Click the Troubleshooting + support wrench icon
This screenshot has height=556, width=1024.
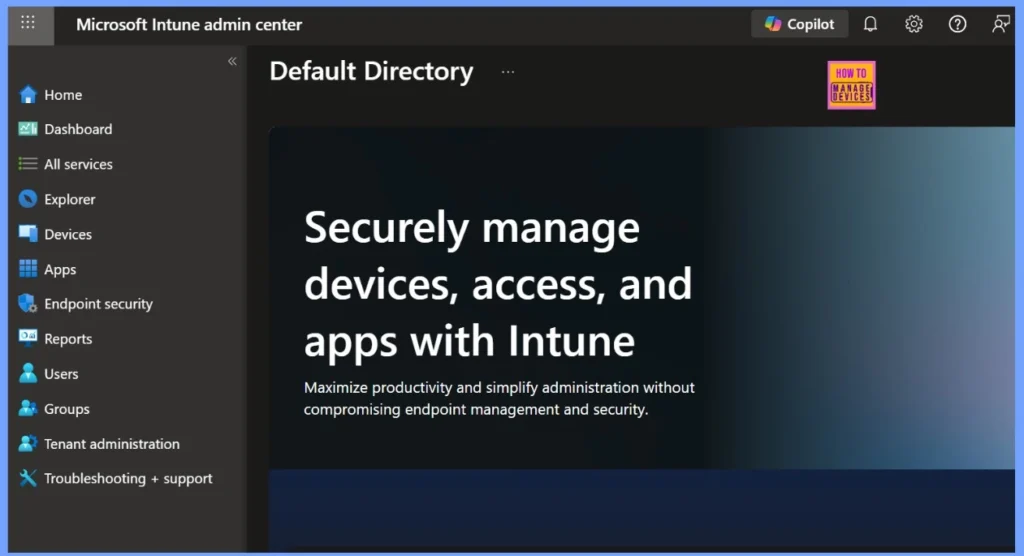(x=28, y=479)
